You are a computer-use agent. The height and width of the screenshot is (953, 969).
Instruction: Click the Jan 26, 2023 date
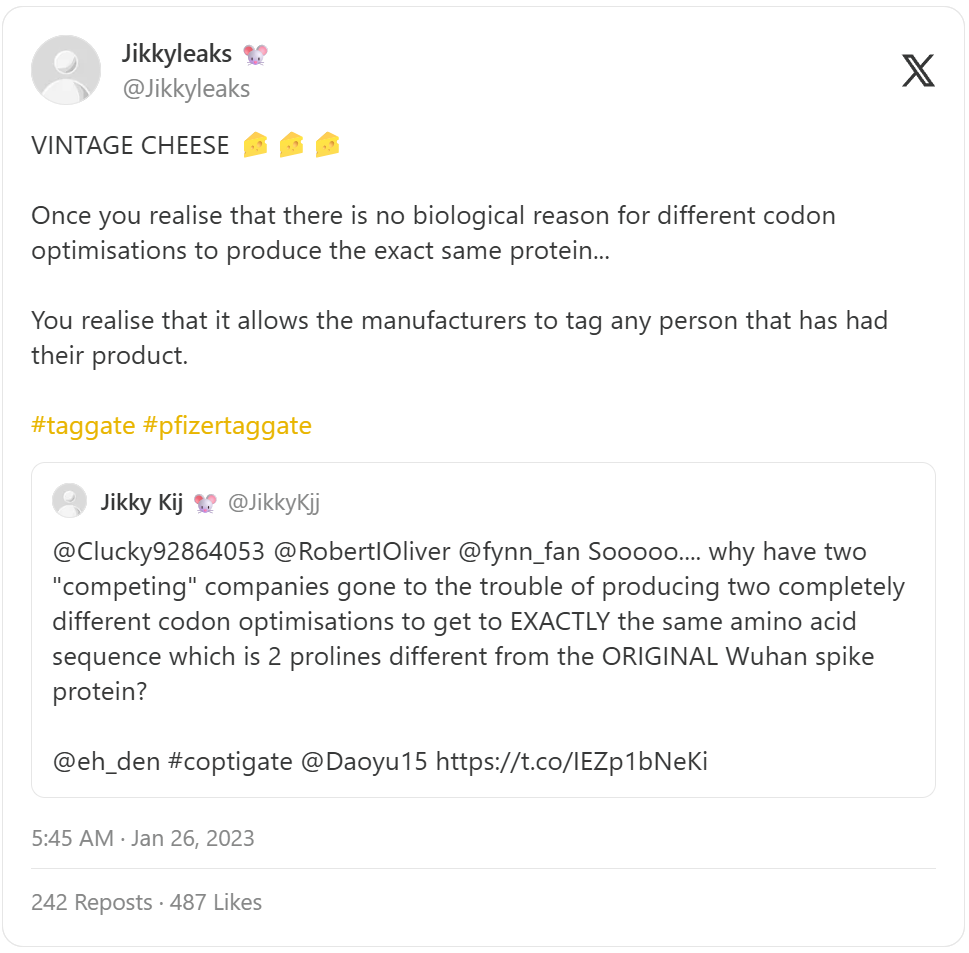193,838
